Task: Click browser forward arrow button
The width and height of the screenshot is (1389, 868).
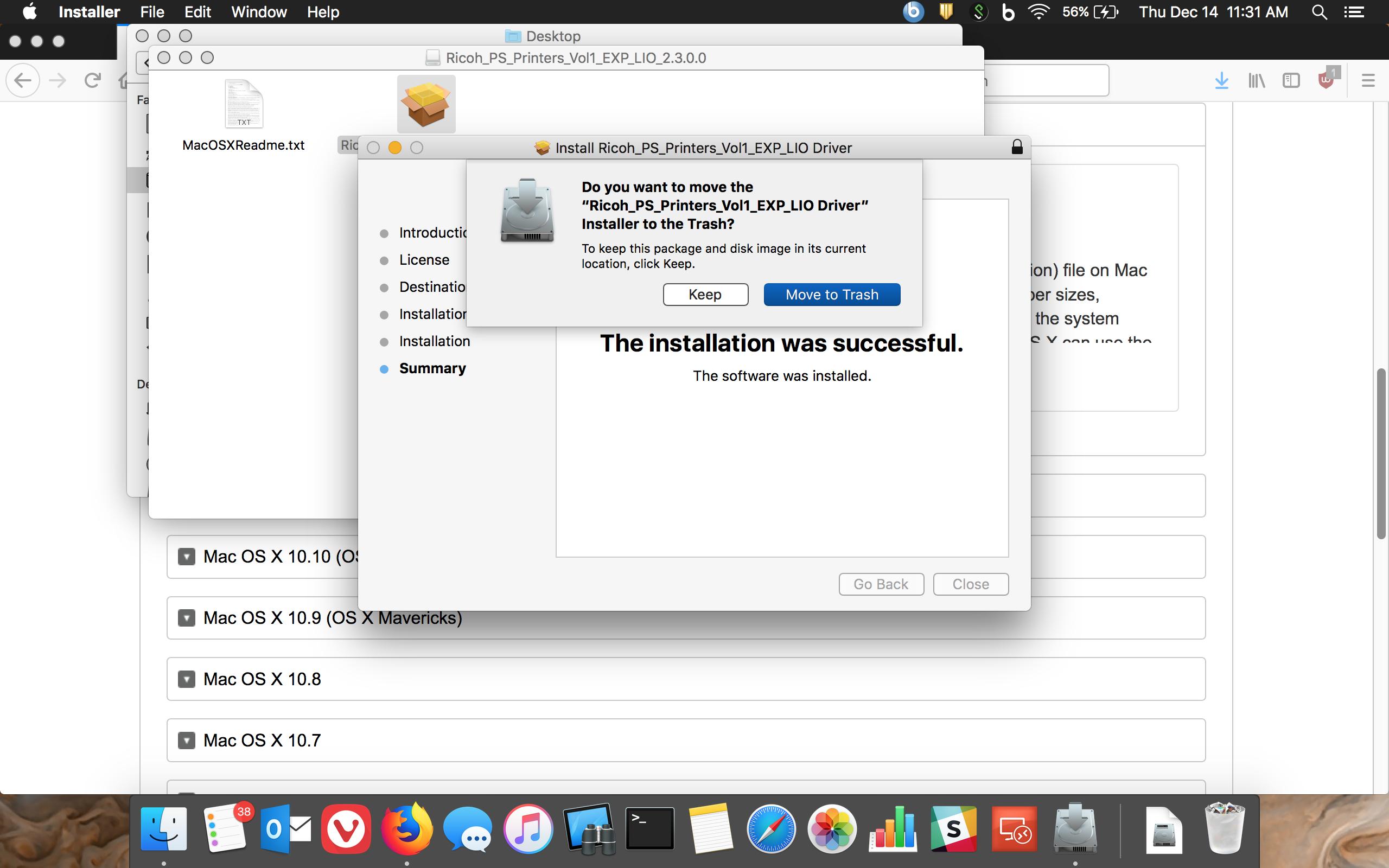Action: point(58,80)
